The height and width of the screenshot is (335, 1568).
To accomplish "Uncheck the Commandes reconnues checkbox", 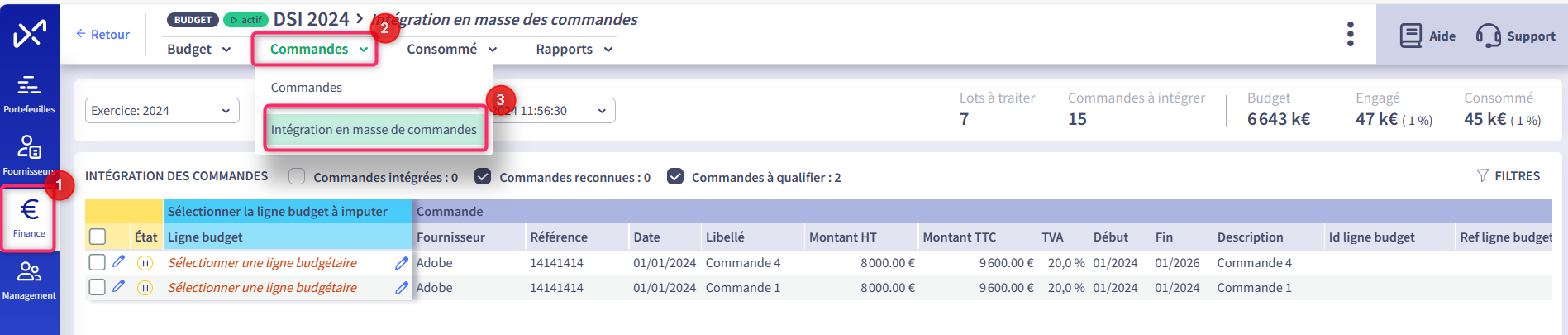I will (x=483, y=176).
